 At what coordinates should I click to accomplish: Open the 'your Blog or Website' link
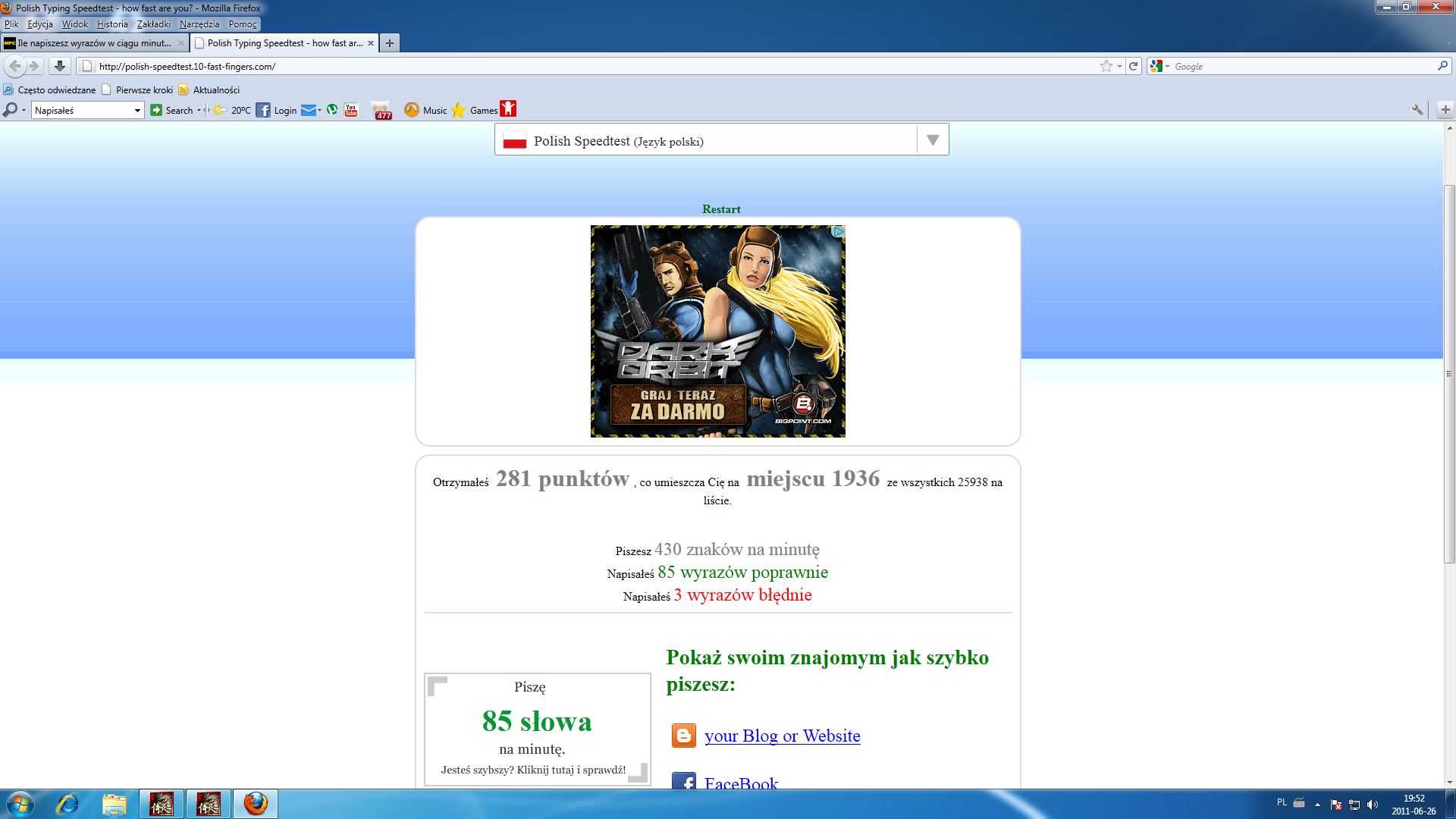(782, 736)
